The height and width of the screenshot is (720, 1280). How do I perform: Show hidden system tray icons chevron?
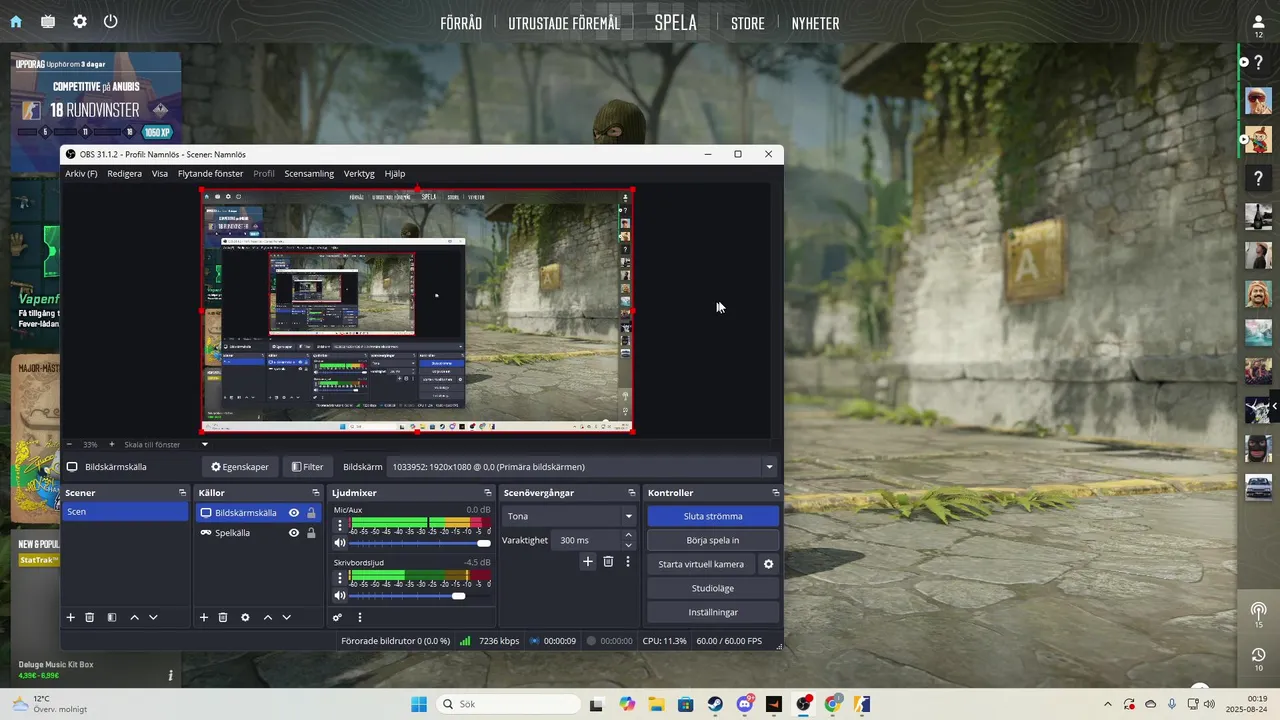tap(1107, 704)
